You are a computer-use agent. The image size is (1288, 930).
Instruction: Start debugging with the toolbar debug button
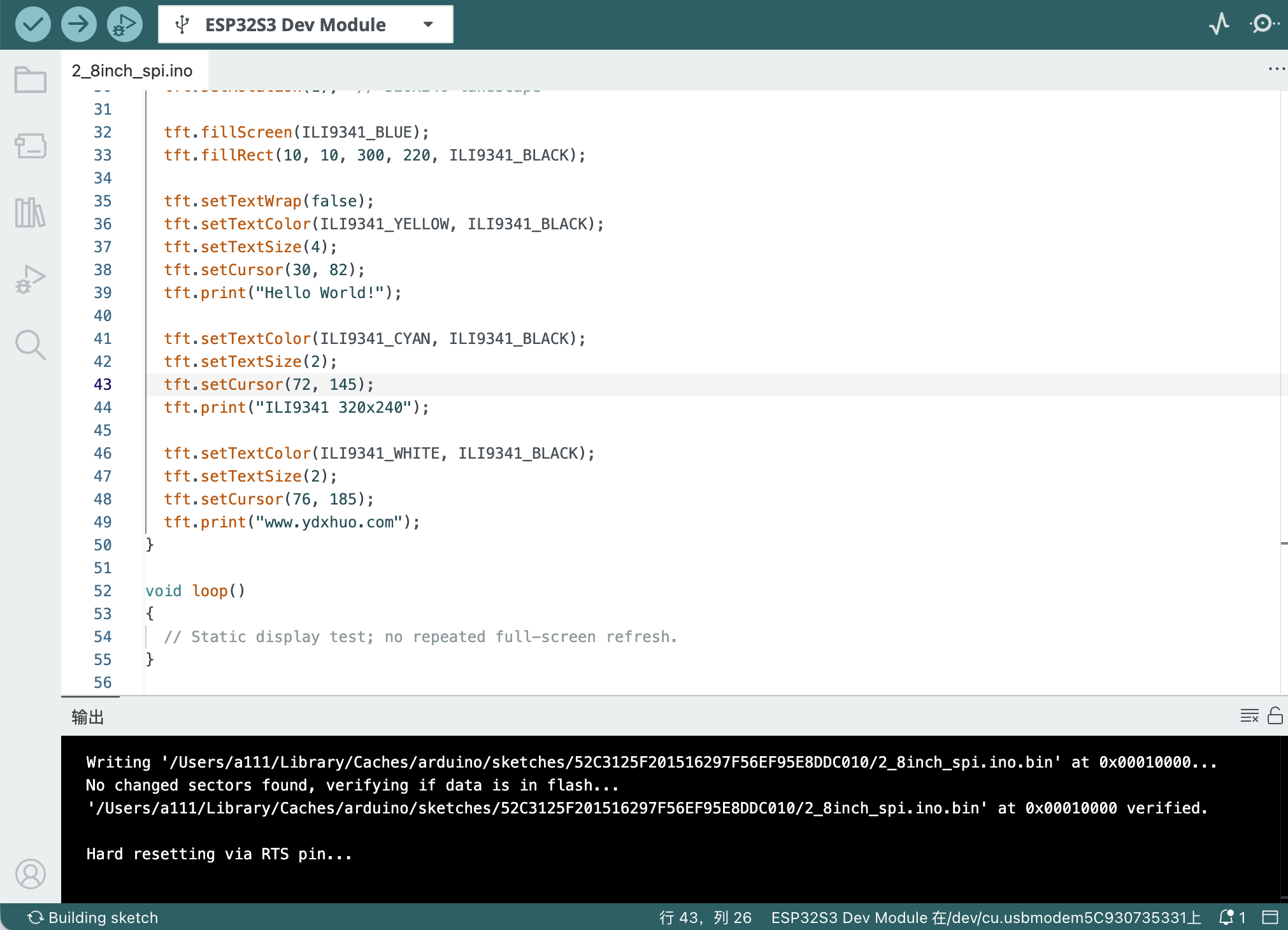click(x=125, y=25)
